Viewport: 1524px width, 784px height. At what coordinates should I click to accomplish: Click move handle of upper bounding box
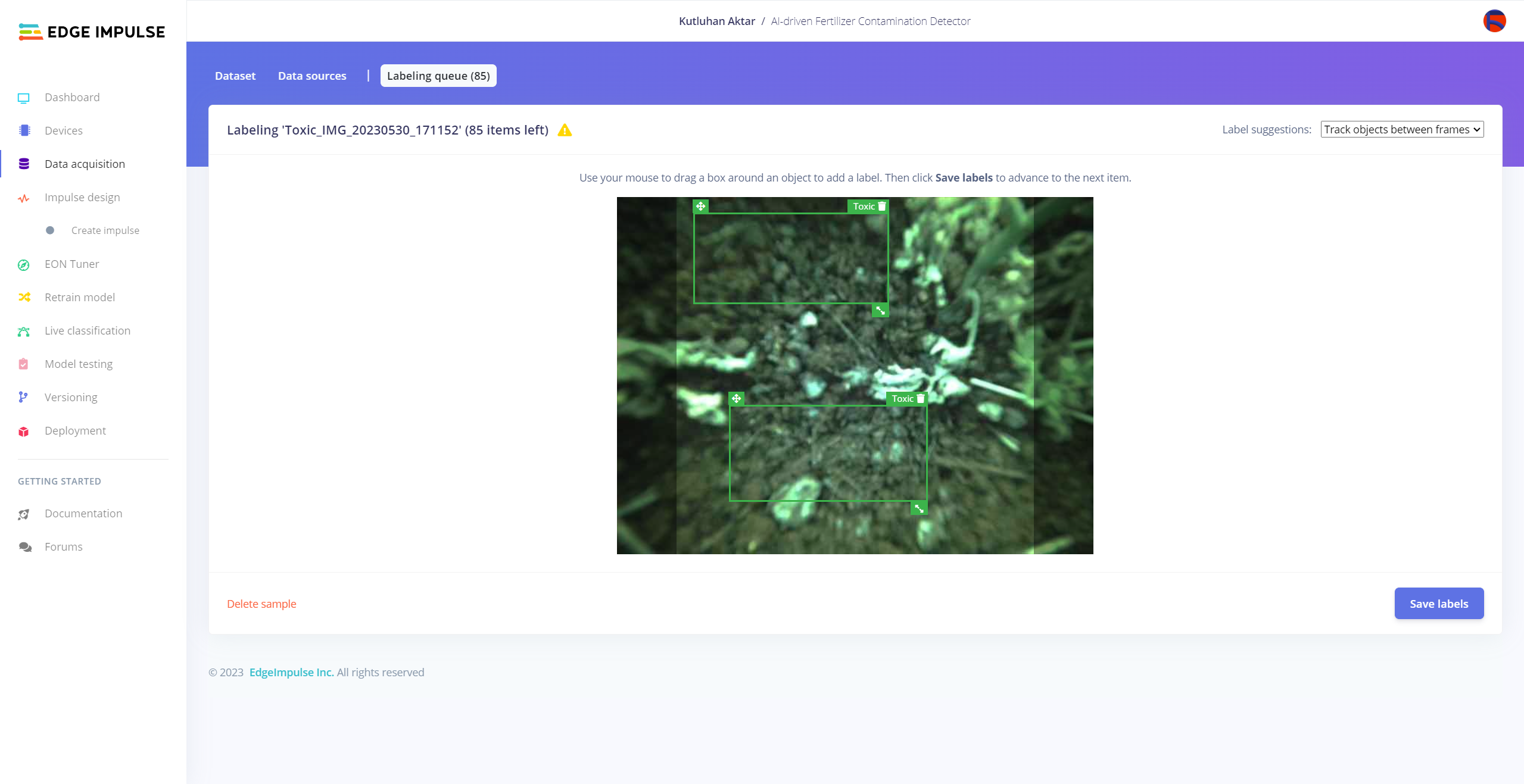coord(701,207)
